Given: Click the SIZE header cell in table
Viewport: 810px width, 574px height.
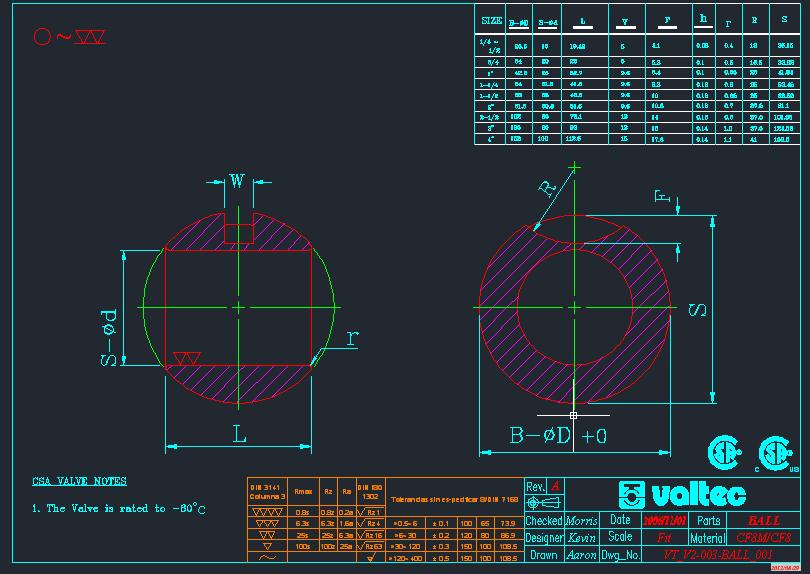Looking at the screenshot, I should (x=491, y=20).
